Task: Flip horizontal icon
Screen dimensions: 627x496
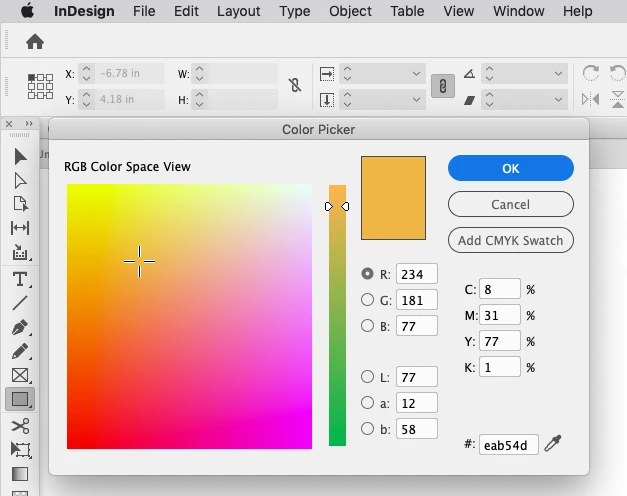Action: [591, 99]
